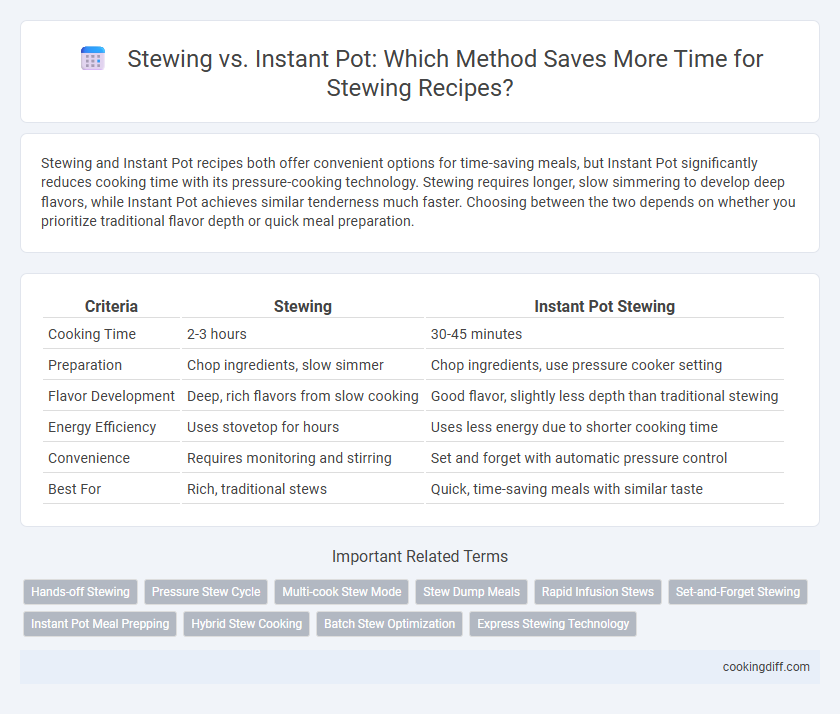Click the intro paragraph about Instant Pot
840x714 pixels.
pyautogui.click(x=418, y=192)
